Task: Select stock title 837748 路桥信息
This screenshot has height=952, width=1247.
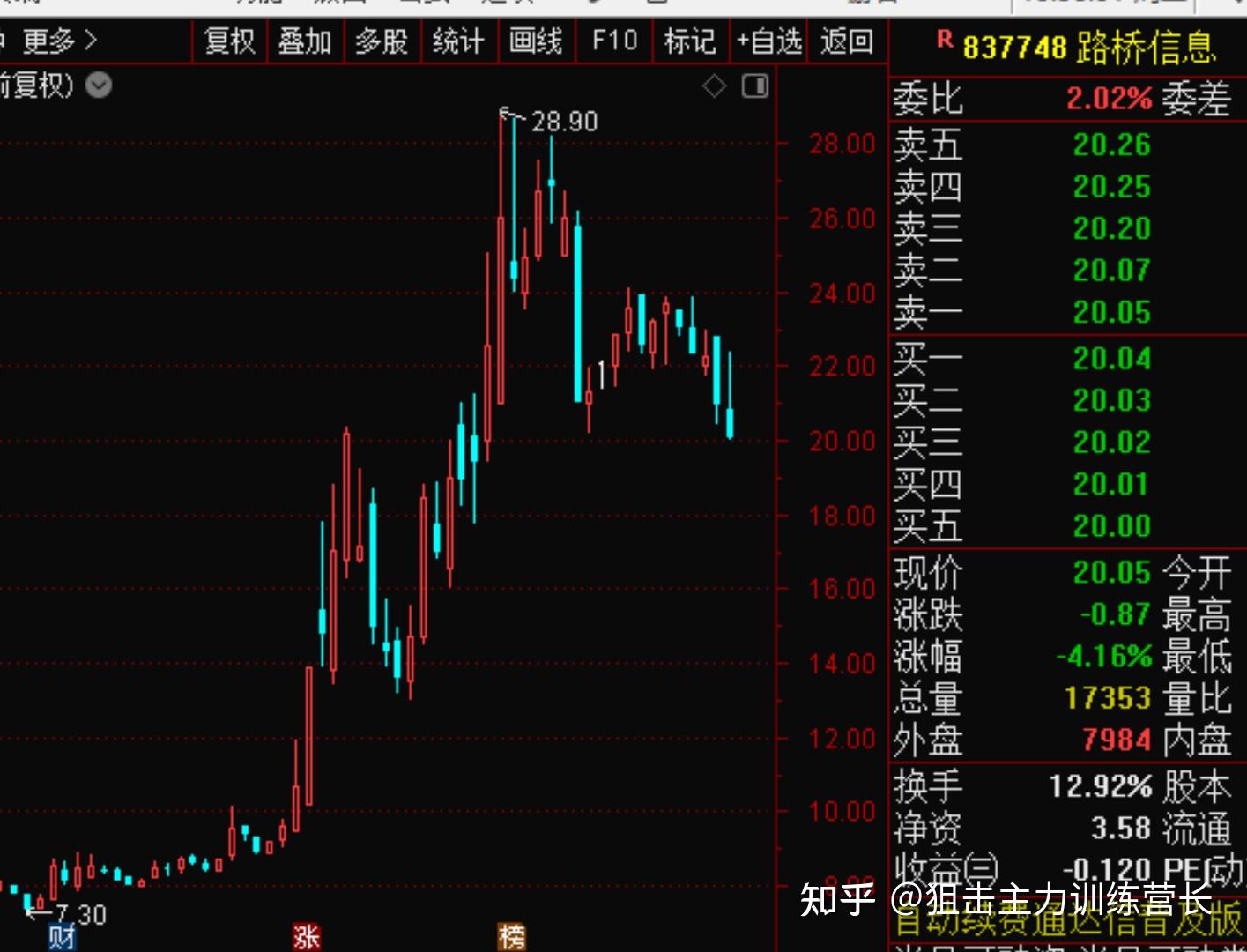Action: point(1089,47)
